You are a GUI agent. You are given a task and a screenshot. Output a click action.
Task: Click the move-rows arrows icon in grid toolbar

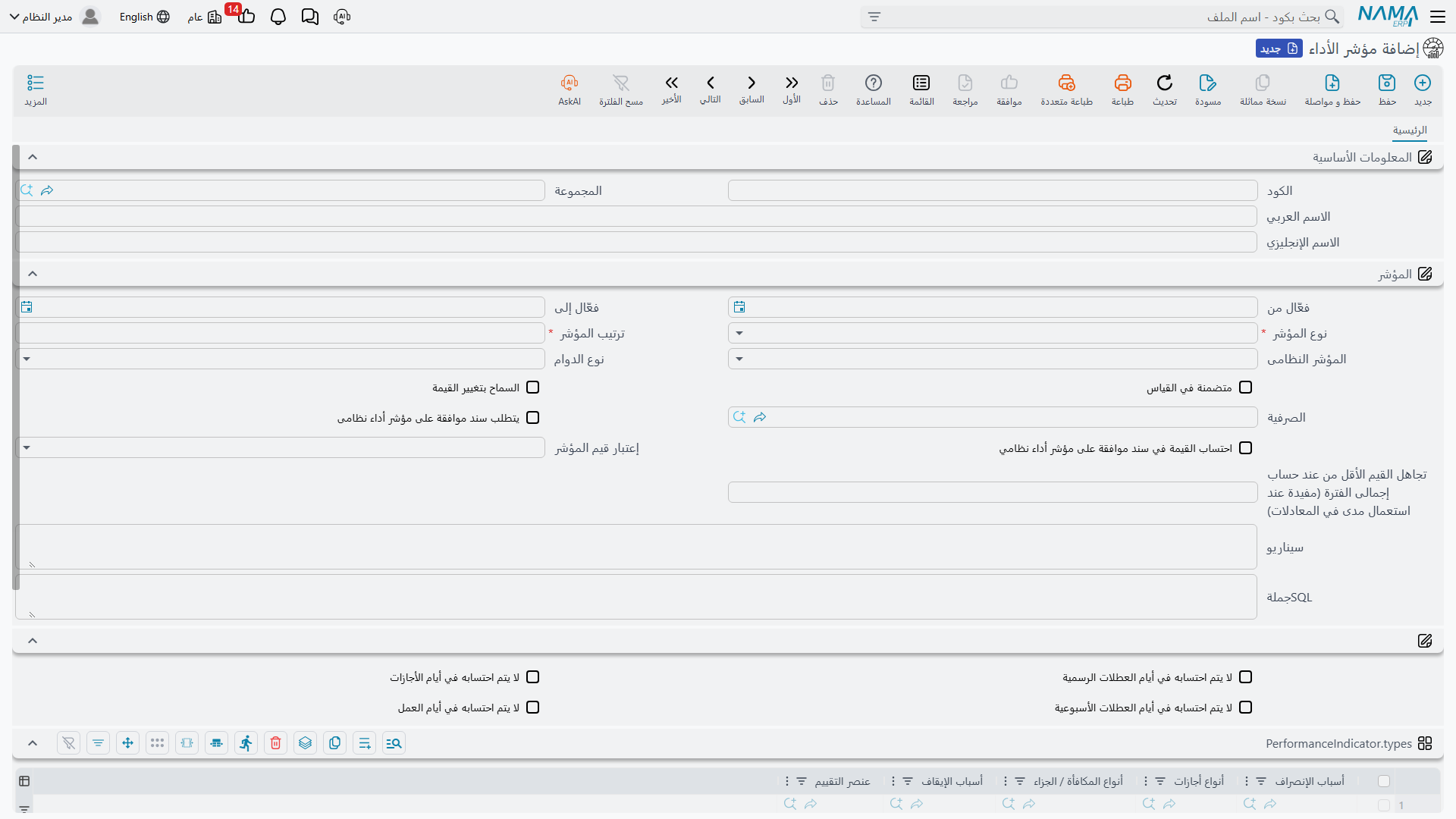coord(127,743)
